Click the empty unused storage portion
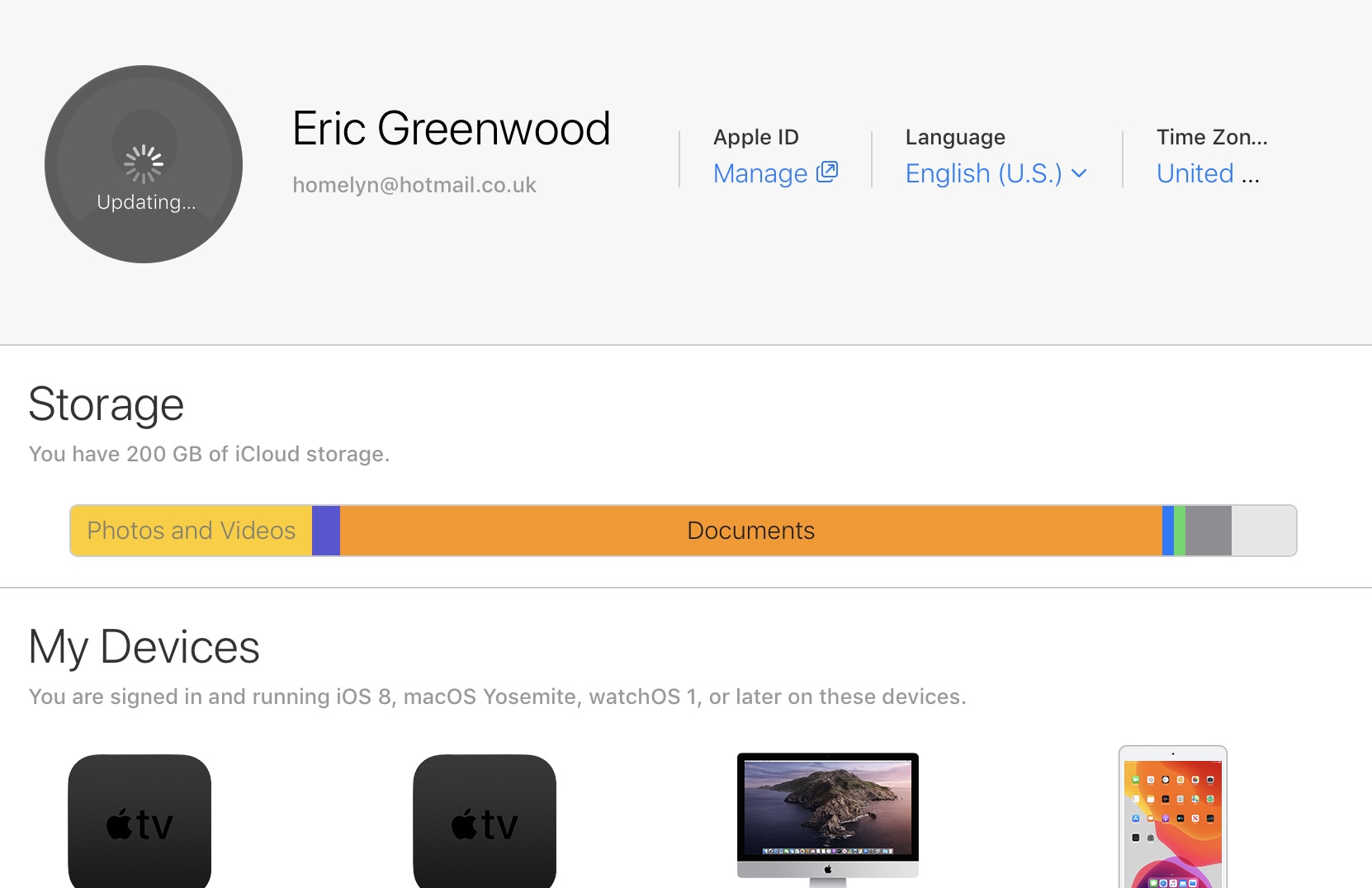 coord(1263,531)
